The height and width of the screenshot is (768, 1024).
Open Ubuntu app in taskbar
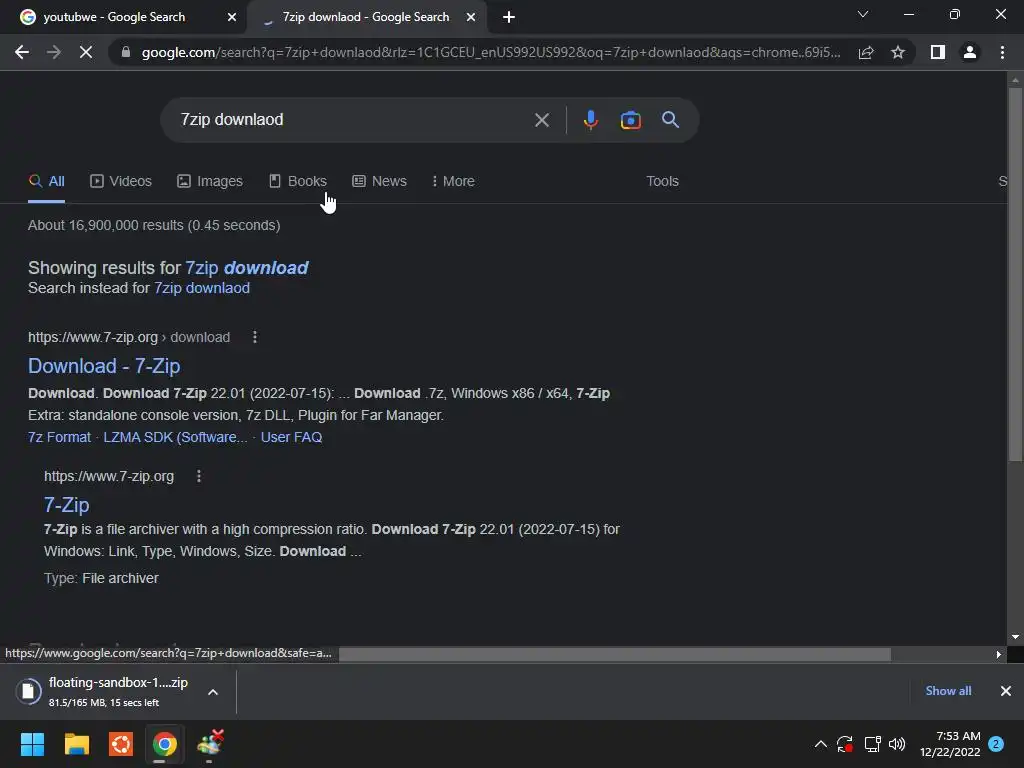(121, 744)
